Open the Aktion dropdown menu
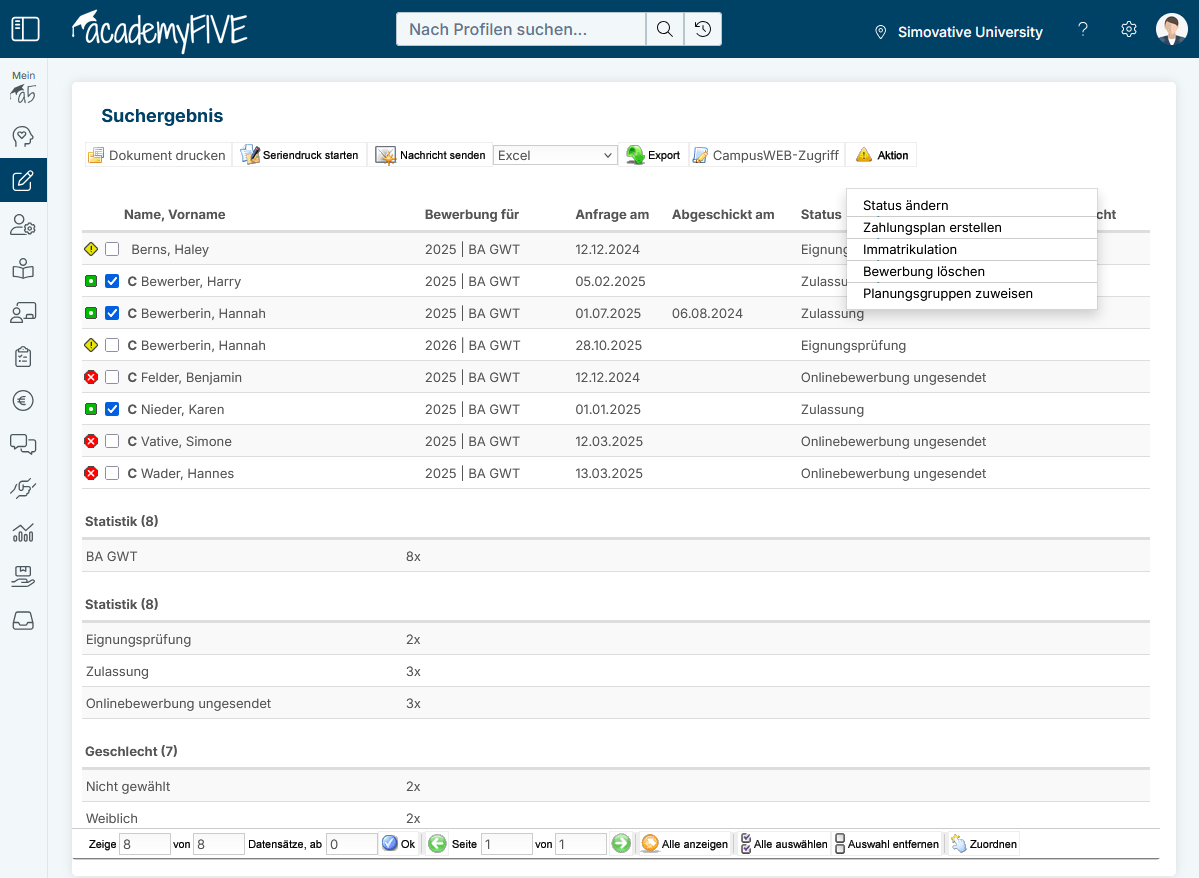Viewport: 1199px width, 878px height. [x=881, y=155]
